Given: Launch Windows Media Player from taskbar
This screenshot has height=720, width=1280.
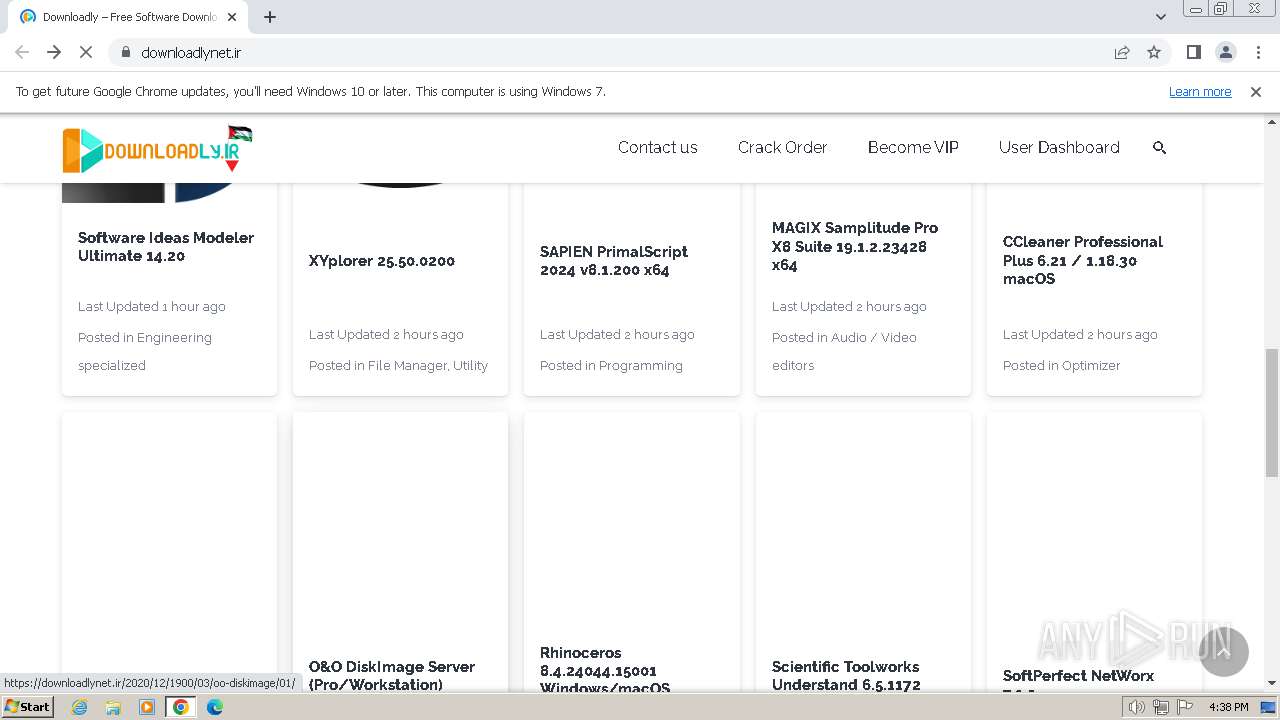Looking at the screenshot, I should click(147, 707).
